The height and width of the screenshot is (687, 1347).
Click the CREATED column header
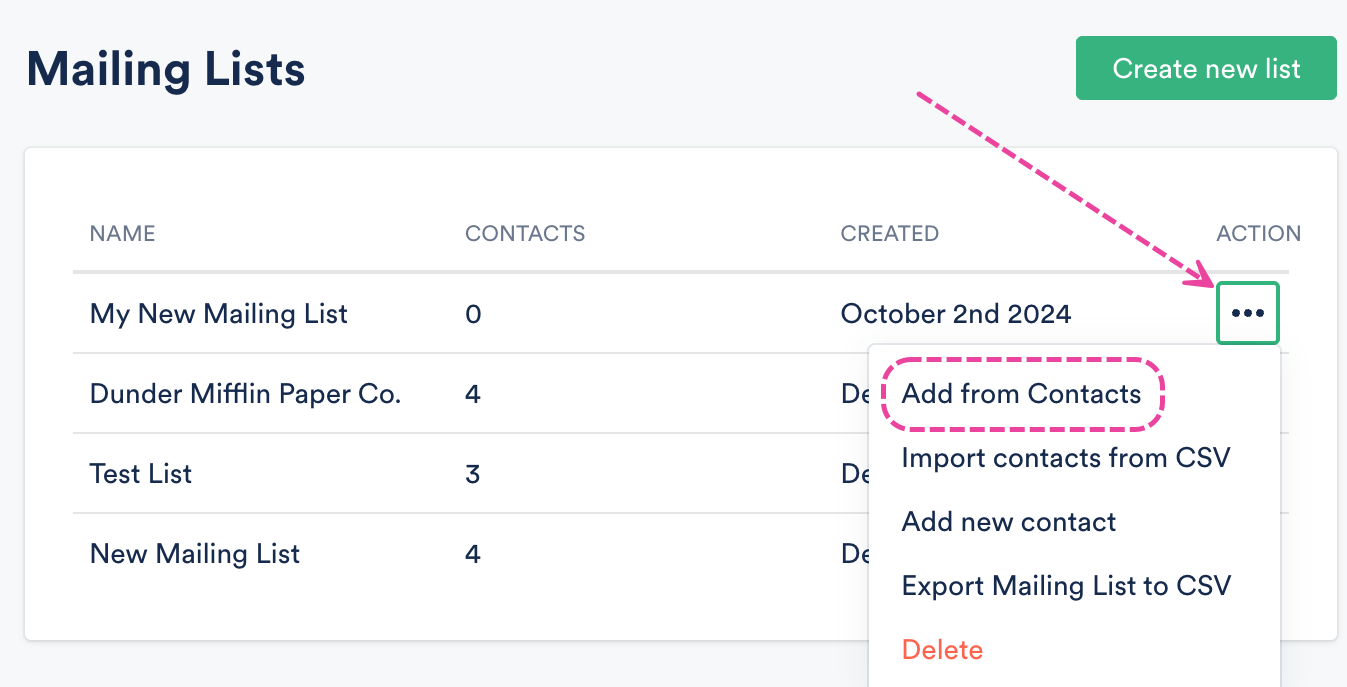pyautogui.click(x=889, y=234)
